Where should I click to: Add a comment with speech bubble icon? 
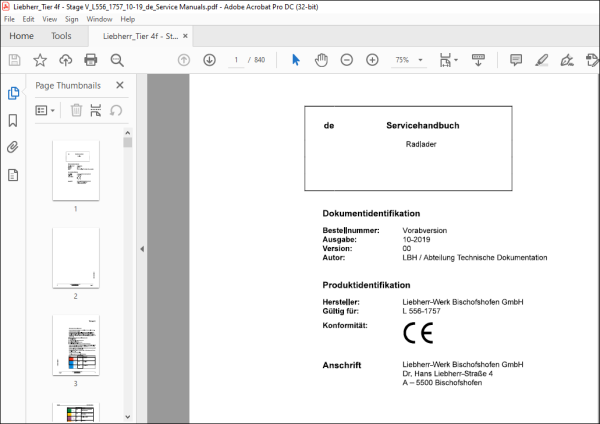pyautogui.click(x=516, y=60)
